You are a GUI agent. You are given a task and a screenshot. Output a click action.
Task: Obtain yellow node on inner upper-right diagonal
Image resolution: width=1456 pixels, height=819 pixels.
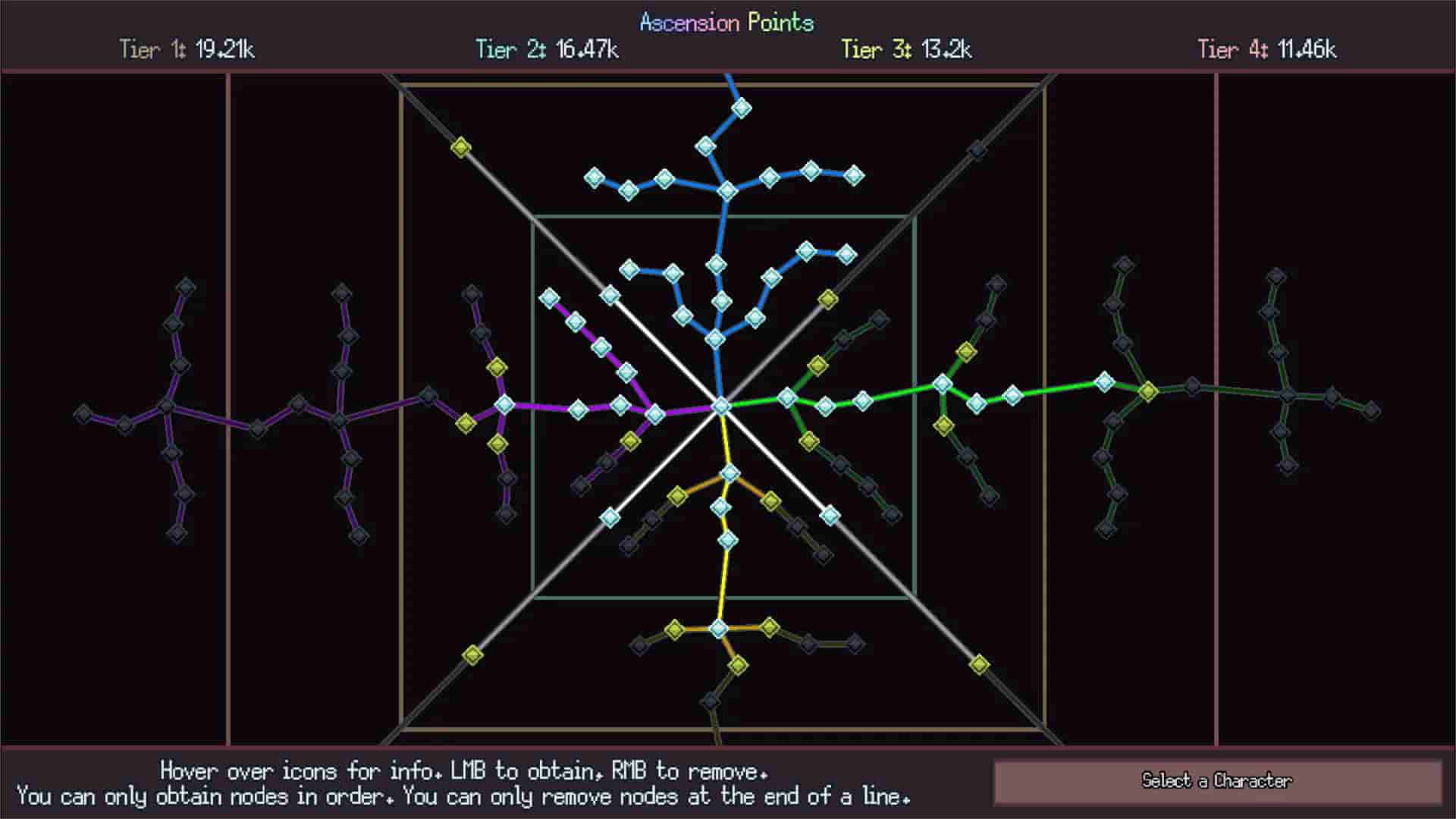coord(828,300)
